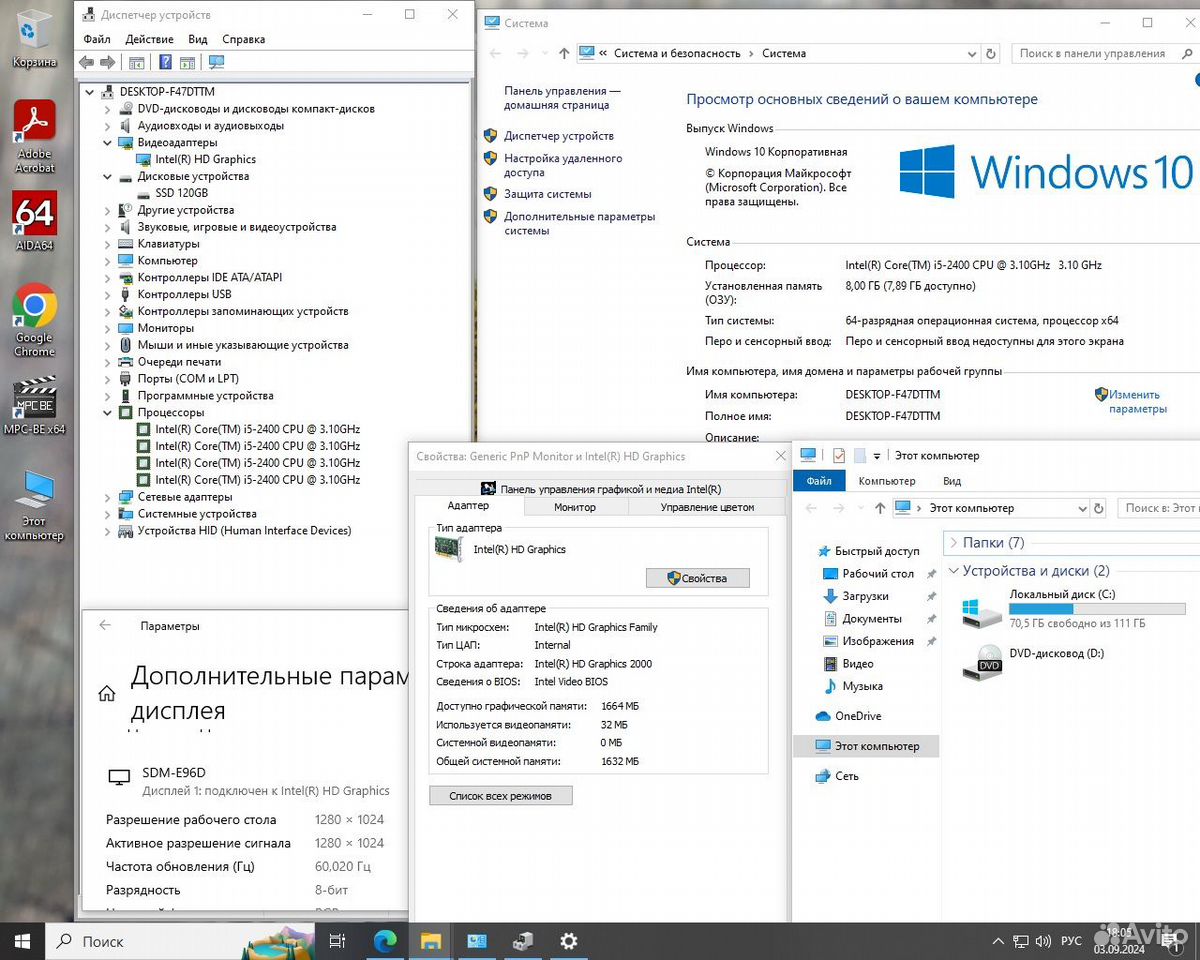Image resolution: width=1200 pixels, height=960 pixels.
Task: Expand the Контроллеры USB node
Action: click(108, 294)
